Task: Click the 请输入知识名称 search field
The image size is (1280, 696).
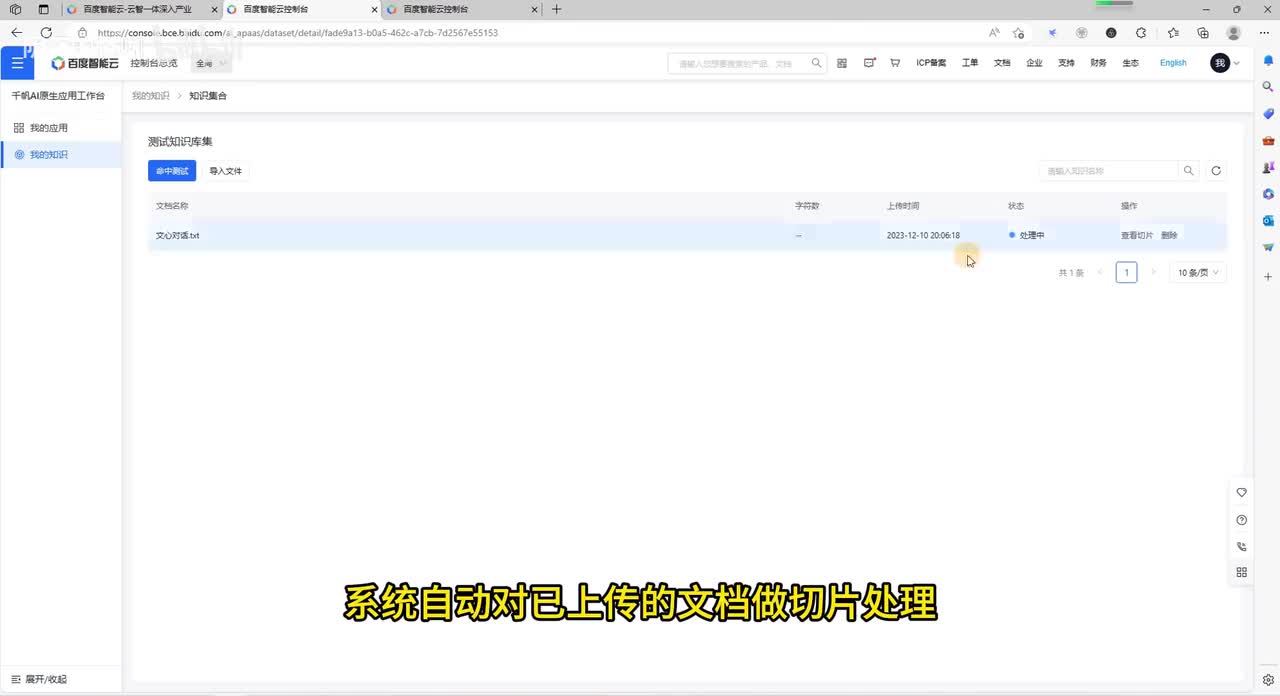Action: 1108,171
